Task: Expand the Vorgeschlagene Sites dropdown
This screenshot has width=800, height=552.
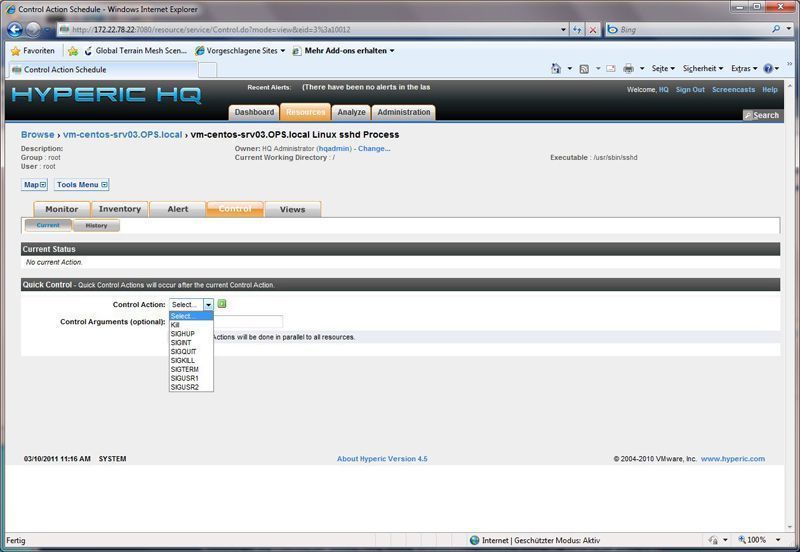Action: (x=283, y=51)
